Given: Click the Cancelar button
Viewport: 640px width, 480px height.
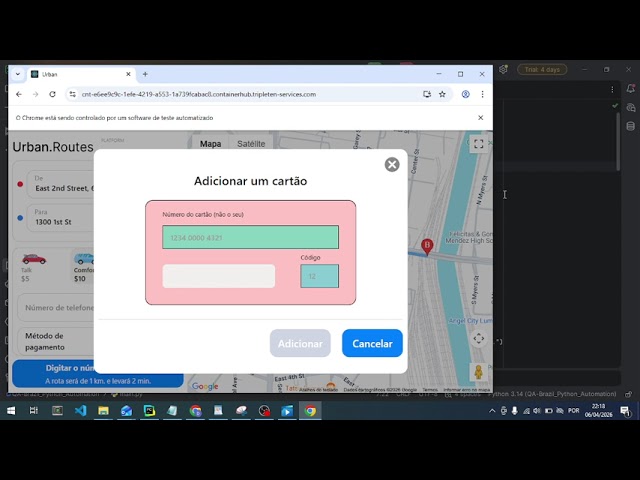Looking at the screenshot, I should (x=372, y=343).
